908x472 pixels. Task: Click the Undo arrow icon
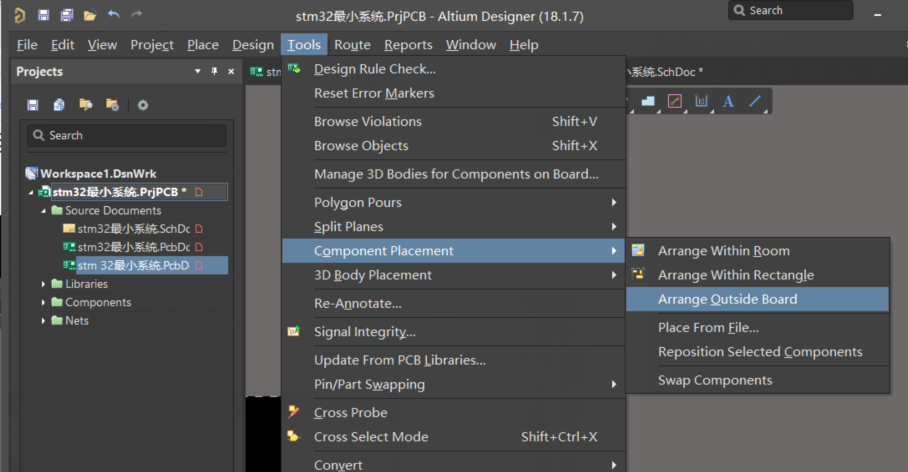pos(114,14)
